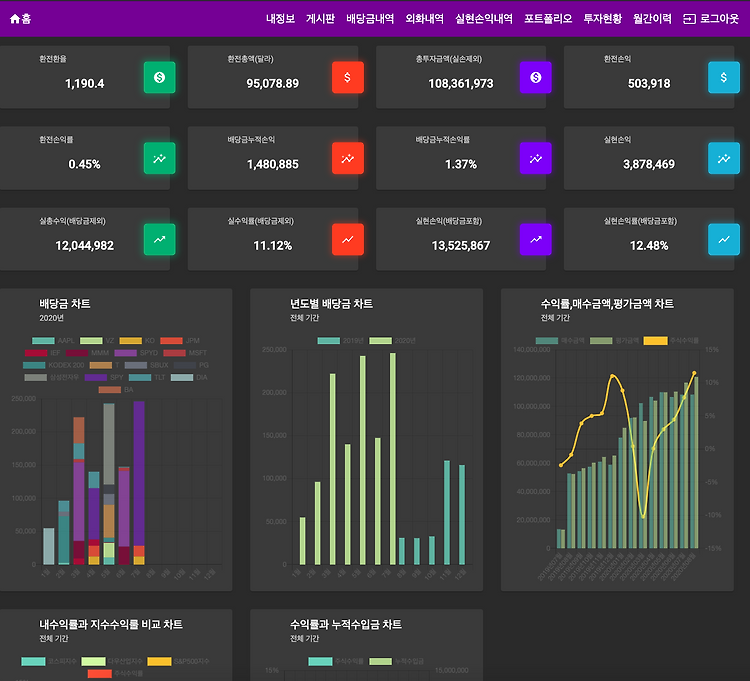
Task: Click the 다우산업지수 legend color box
Action: (x=93, y=661)
